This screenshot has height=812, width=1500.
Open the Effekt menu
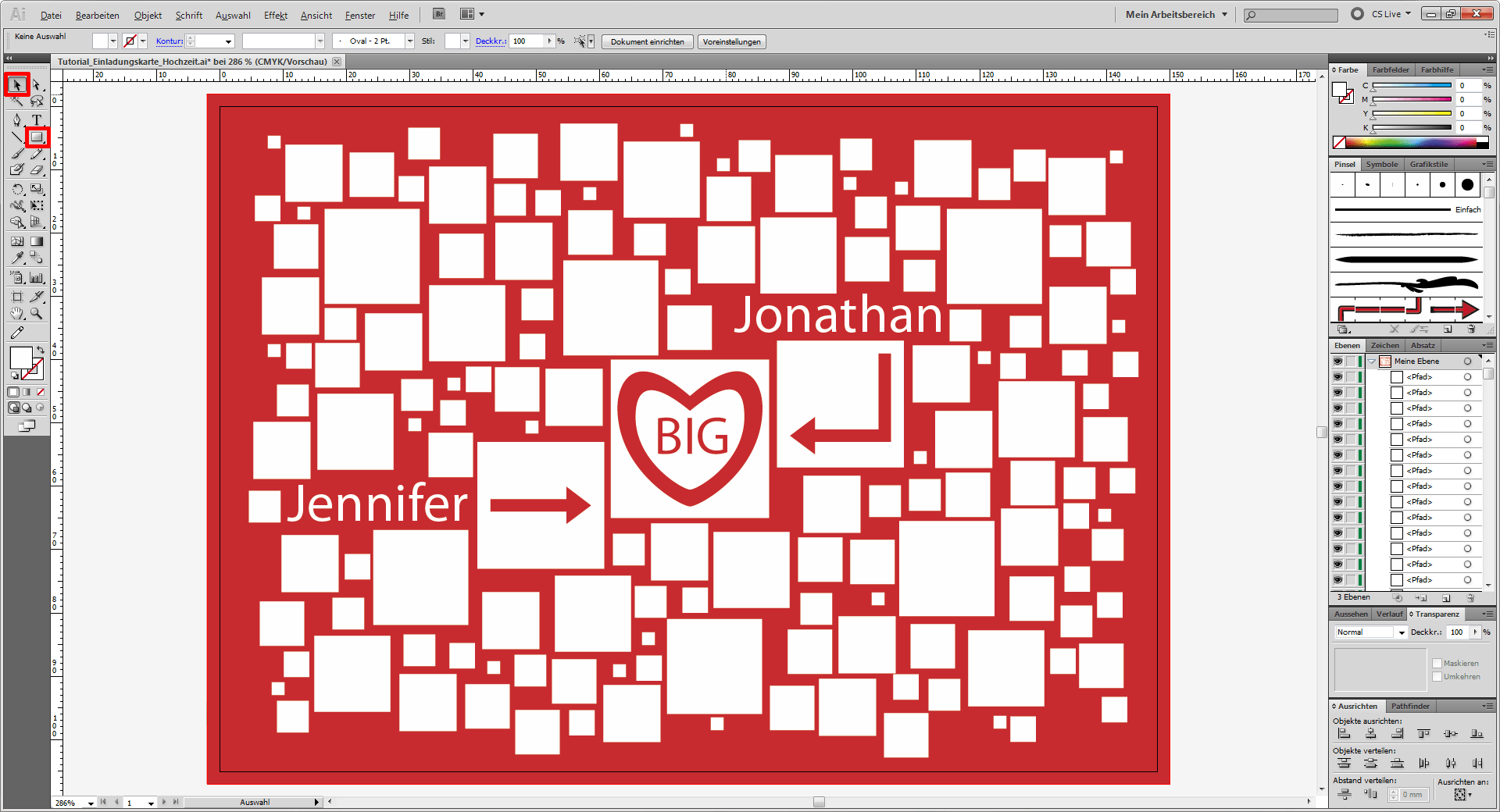tap(275, 15)
